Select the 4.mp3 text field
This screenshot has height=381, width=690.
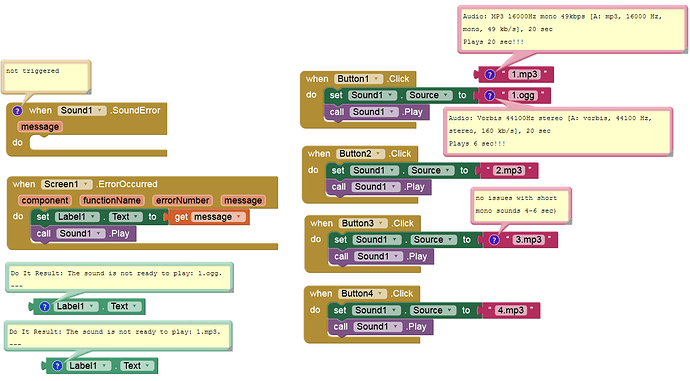(x=511, y=310)
